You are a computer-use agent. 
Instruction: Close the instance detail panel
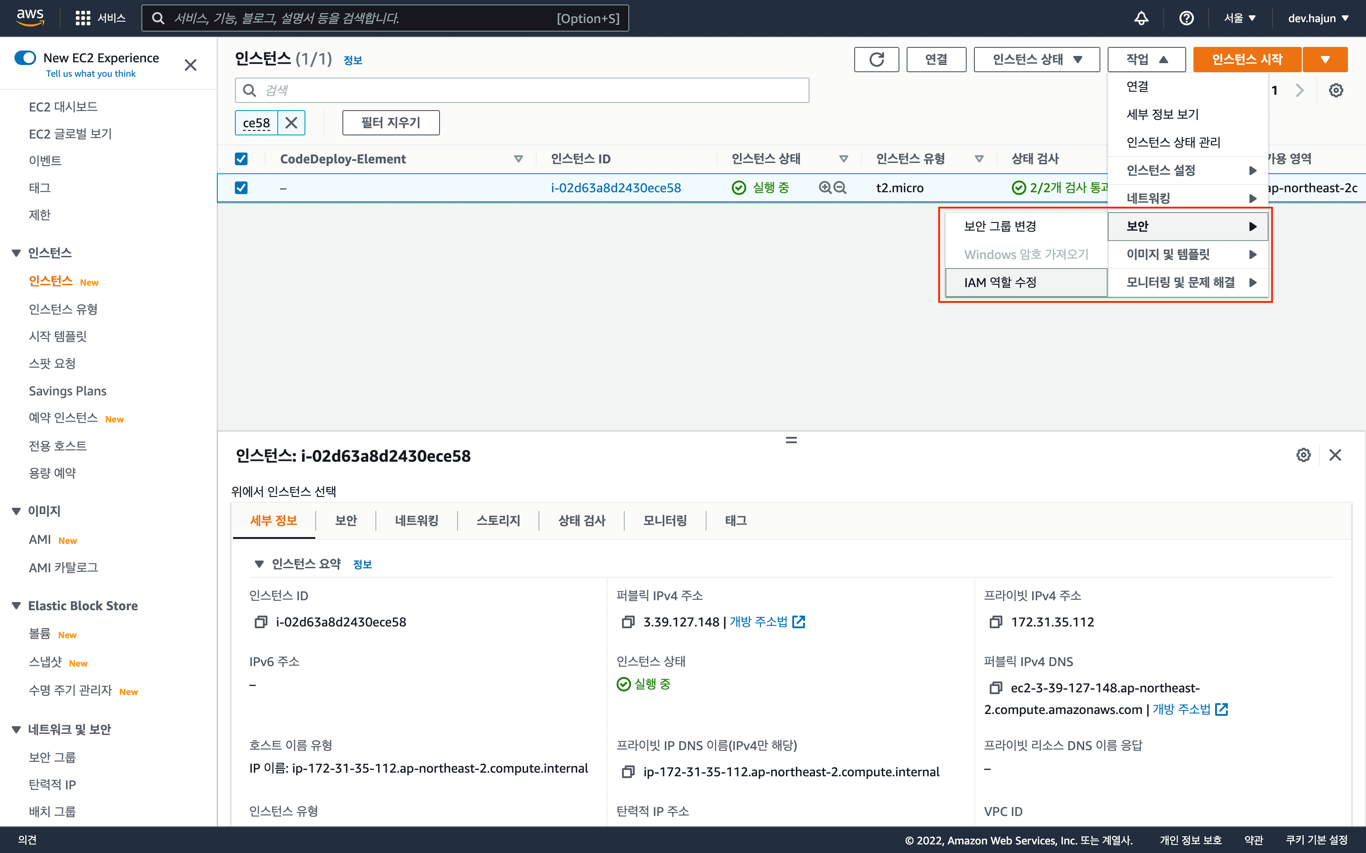point(1335,455)
